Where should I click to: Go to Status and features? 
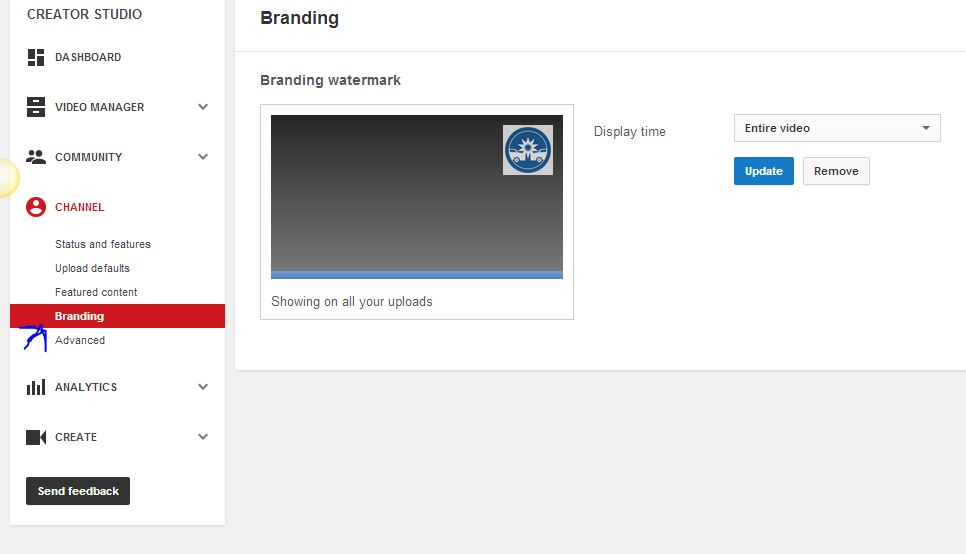tap(103, 244)
